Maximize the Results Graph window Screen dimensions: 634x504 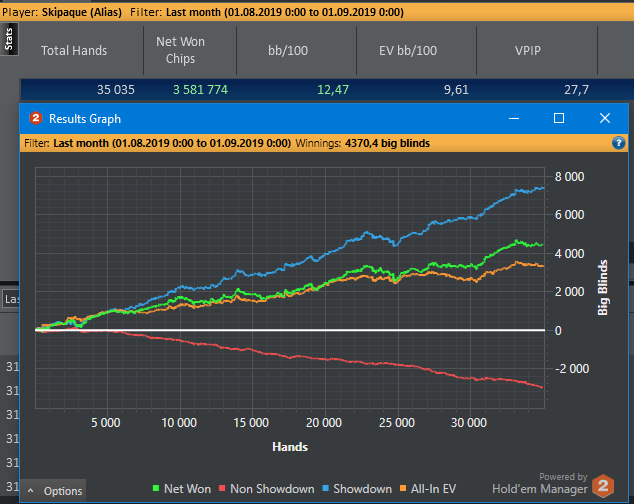click(559, 118)
